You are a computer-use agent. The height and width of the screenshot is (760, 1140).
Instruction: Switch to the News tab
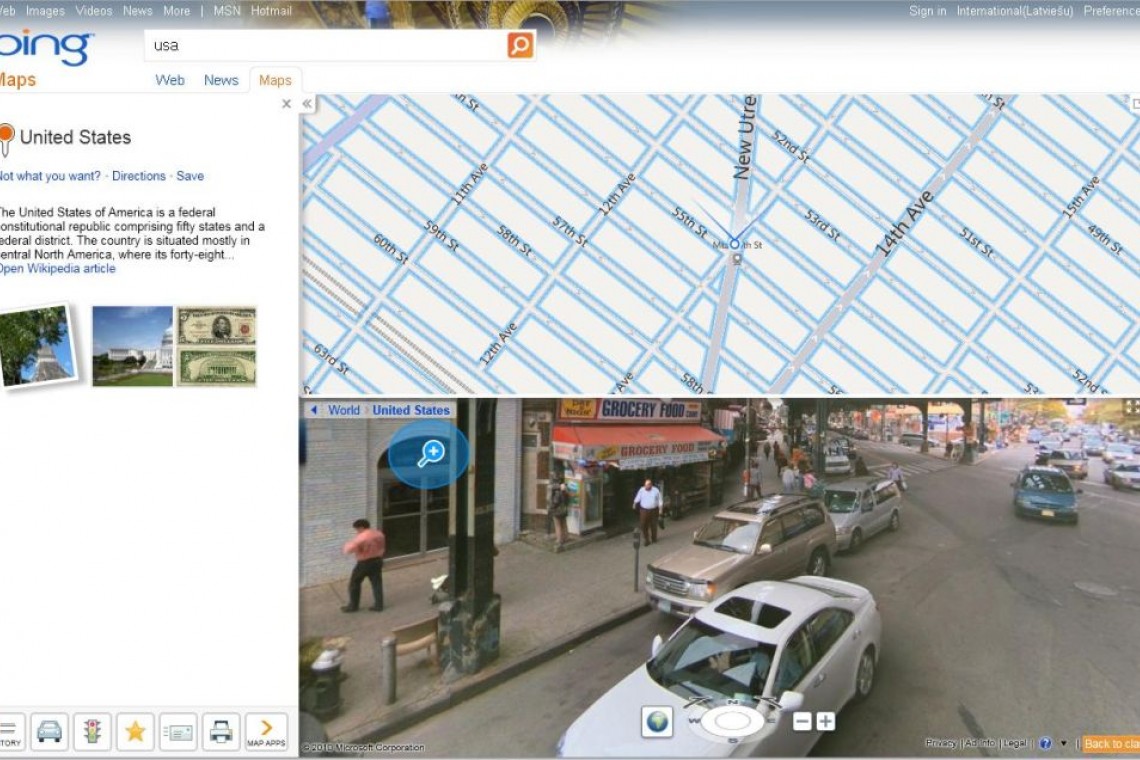pos(221,80)
